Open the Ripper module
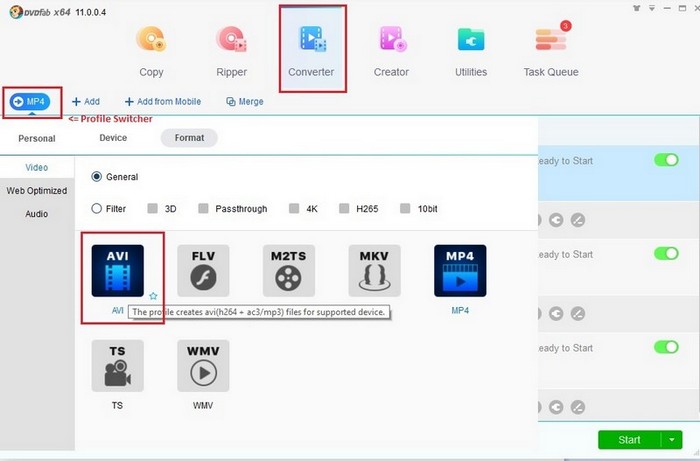Screen dimensions: 700x461 pos(231,51)
